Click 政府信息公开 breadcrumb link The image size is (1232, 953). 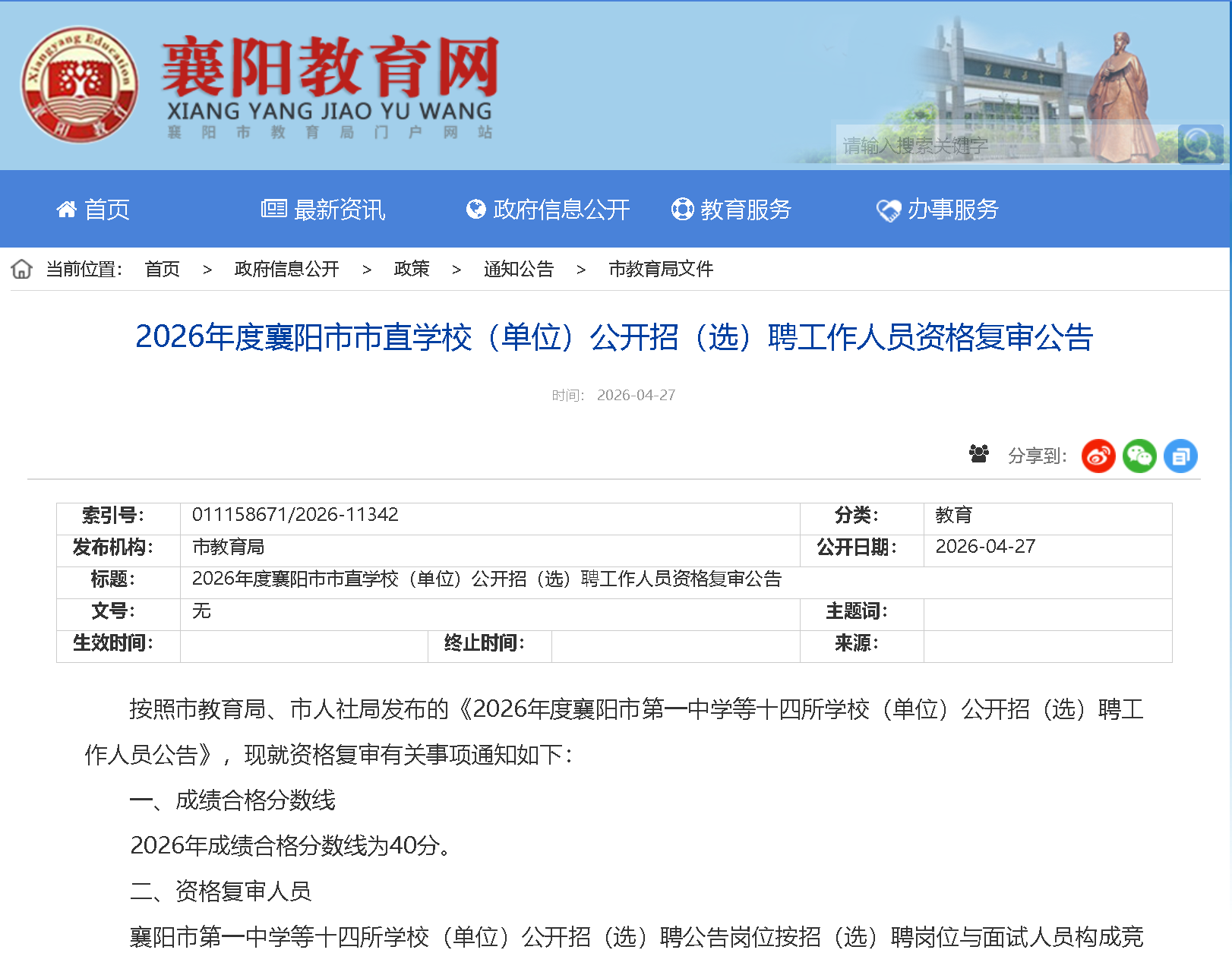pyautogui.click(x=286, y=269)
